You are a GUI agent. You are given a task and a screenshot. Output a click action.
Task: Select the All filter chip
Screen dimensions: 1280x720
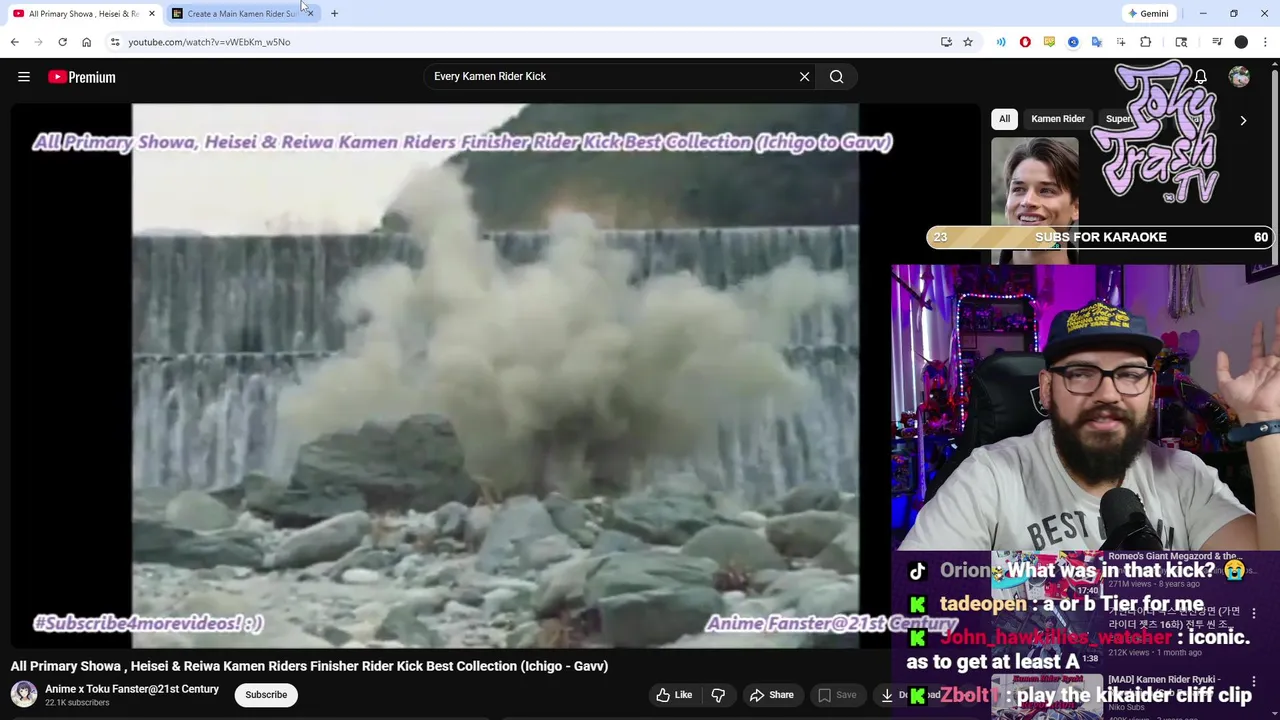(x=1004, y=119)
